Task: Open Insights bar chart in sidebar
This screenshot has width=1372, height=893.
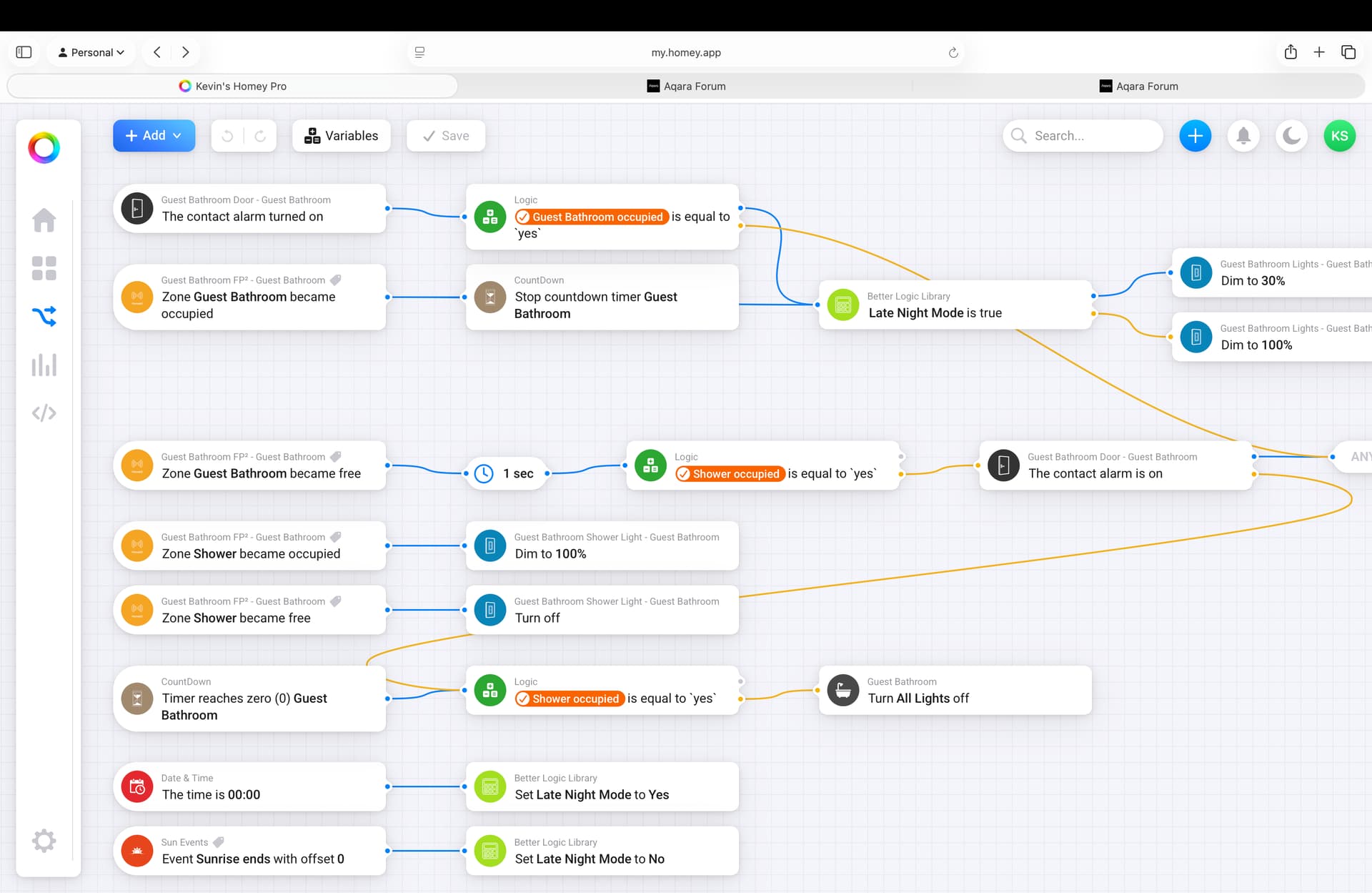Action: tap(44, 365)
